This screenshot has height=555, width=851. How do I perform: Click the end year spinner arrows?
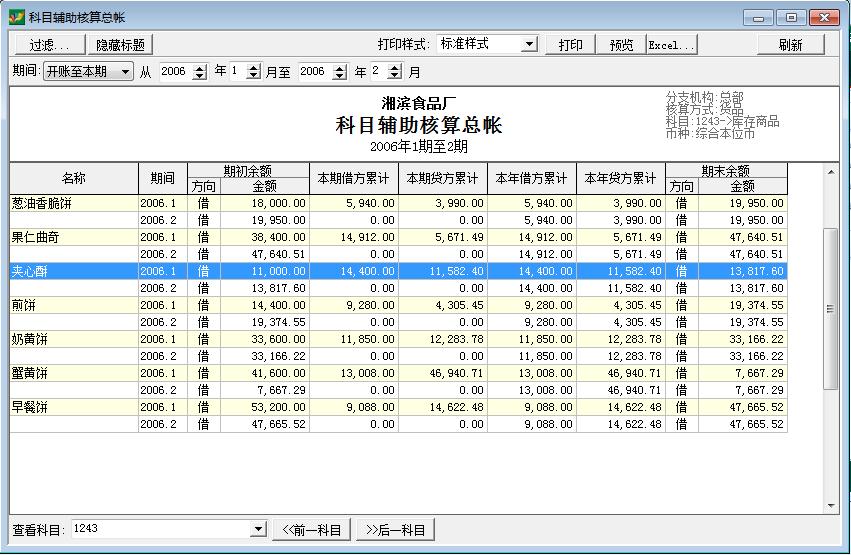click(x=338, y=72)
